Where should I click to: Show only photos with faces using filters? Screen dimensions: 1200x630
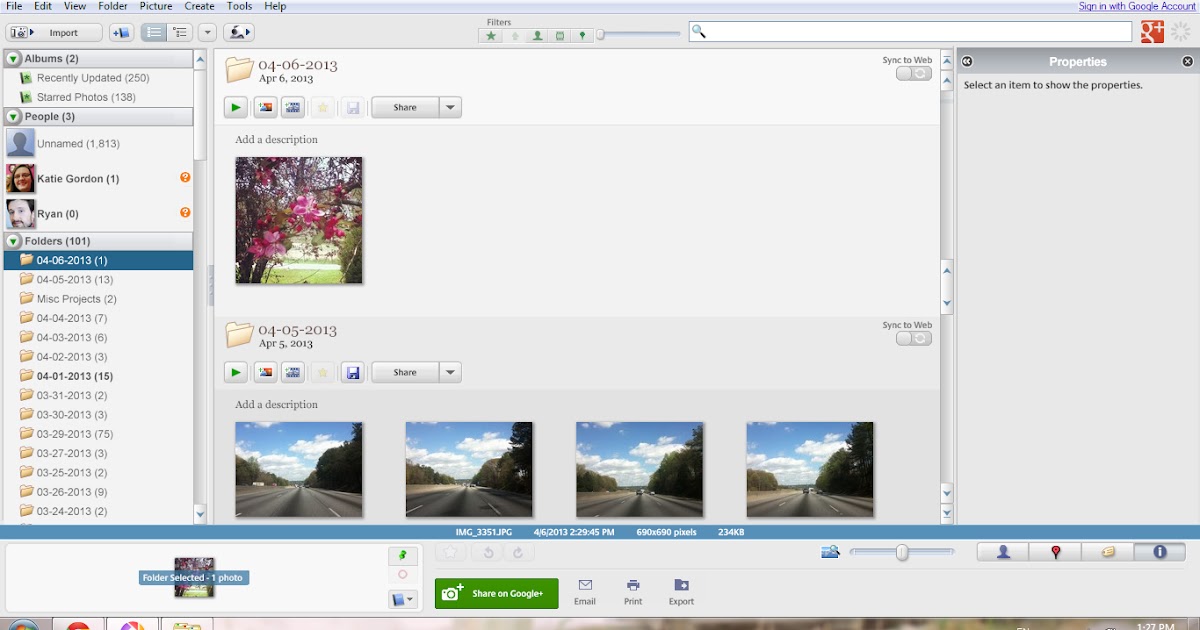coord(537,33)
